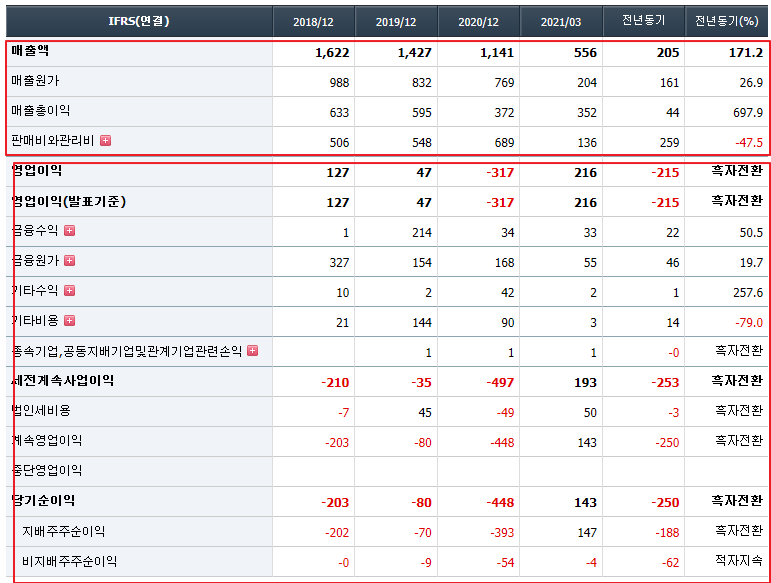This screenshot has height=583, width=771.
Task: Click the IFRS(연결) column header
Action: pos(138,21)
